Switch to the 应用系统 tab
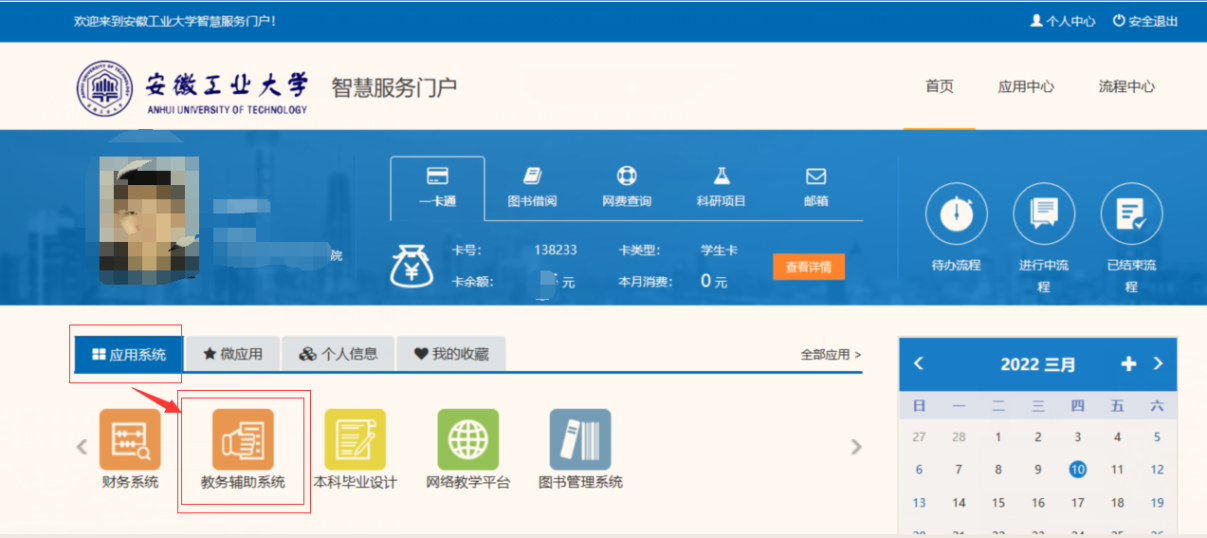This screenshot has width=1207, height=538. (129, 354)
